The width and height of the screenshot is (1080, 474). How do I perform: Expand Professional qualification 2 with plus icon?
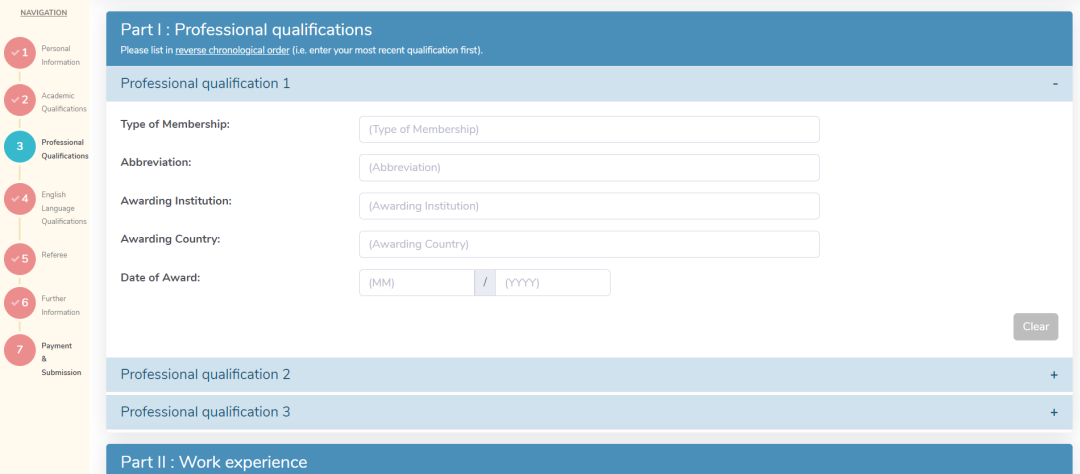1054,375
